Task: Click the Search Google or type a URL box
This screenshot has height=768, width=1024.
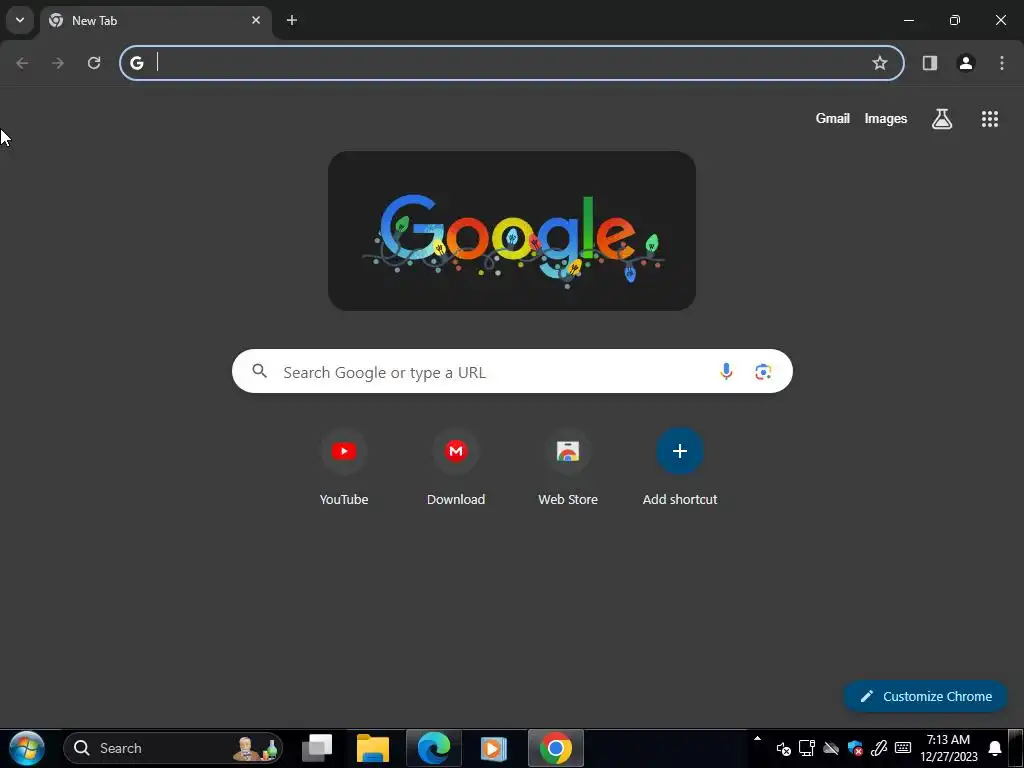Action: [512, 372]
